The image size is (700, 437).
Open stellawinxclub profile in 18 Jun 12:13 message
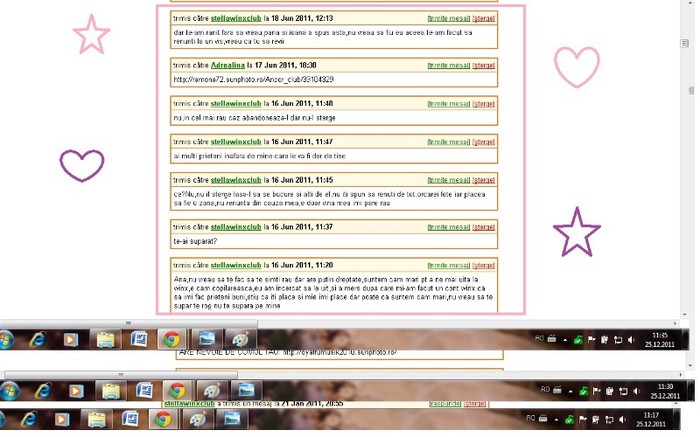(x=232, y=18)
